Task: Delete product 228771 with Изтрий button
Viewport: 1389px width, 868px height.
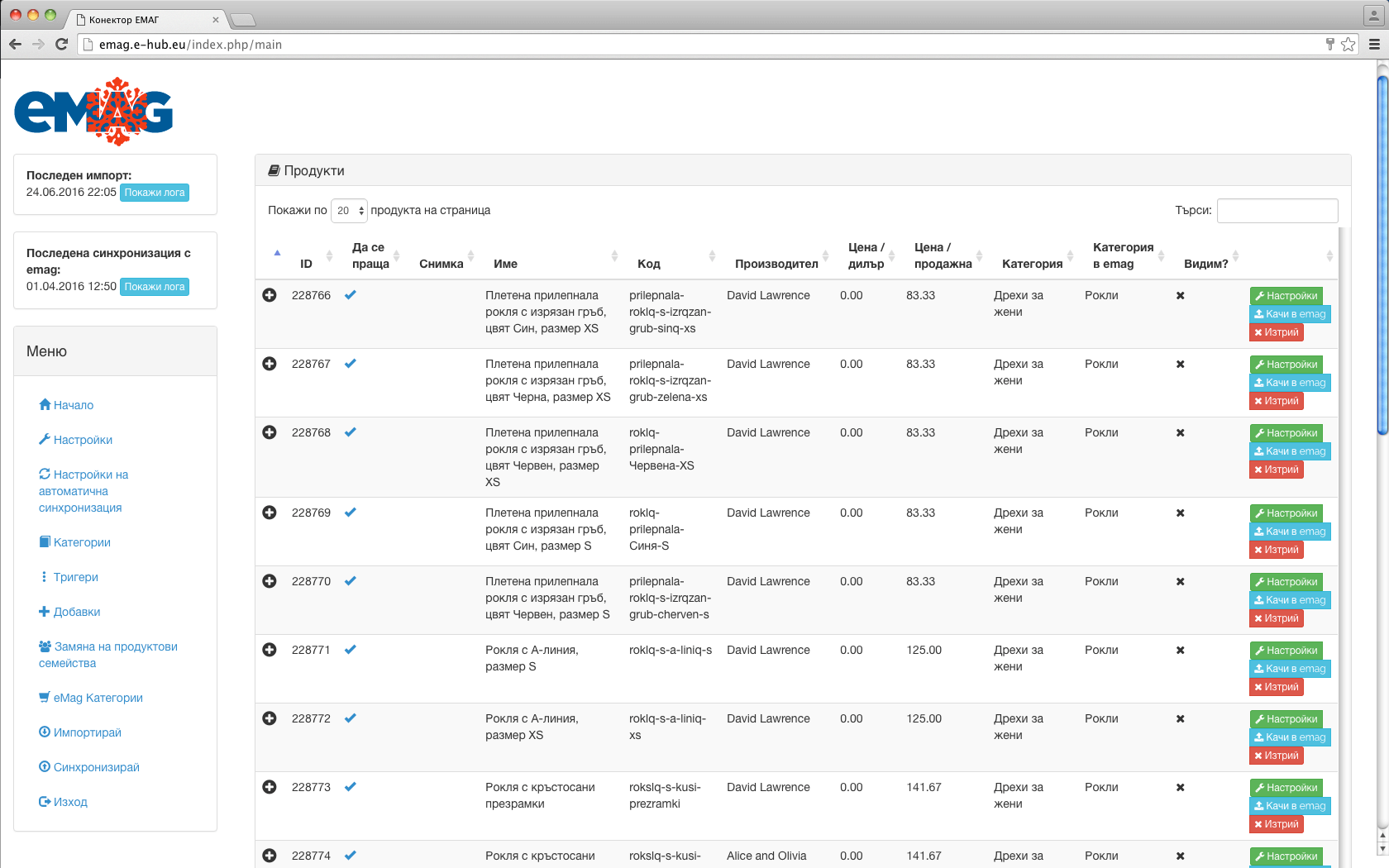Action: point(1276,687)
